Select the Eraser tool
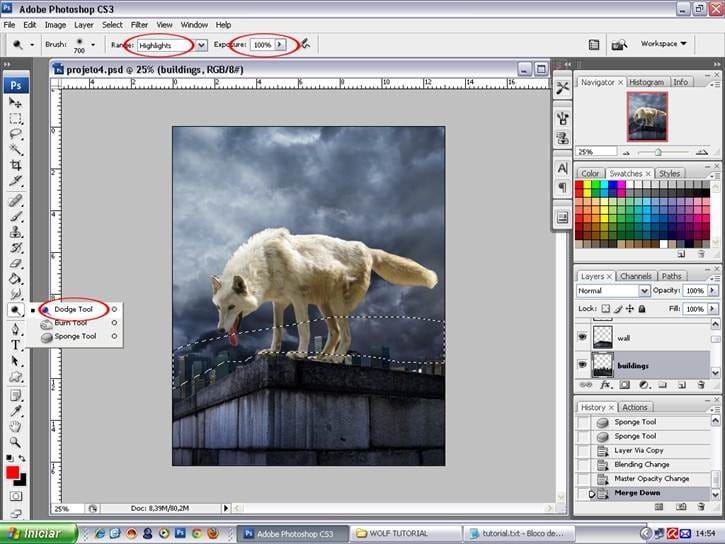This screenshot has width=725, height=544. coord(15,263)
